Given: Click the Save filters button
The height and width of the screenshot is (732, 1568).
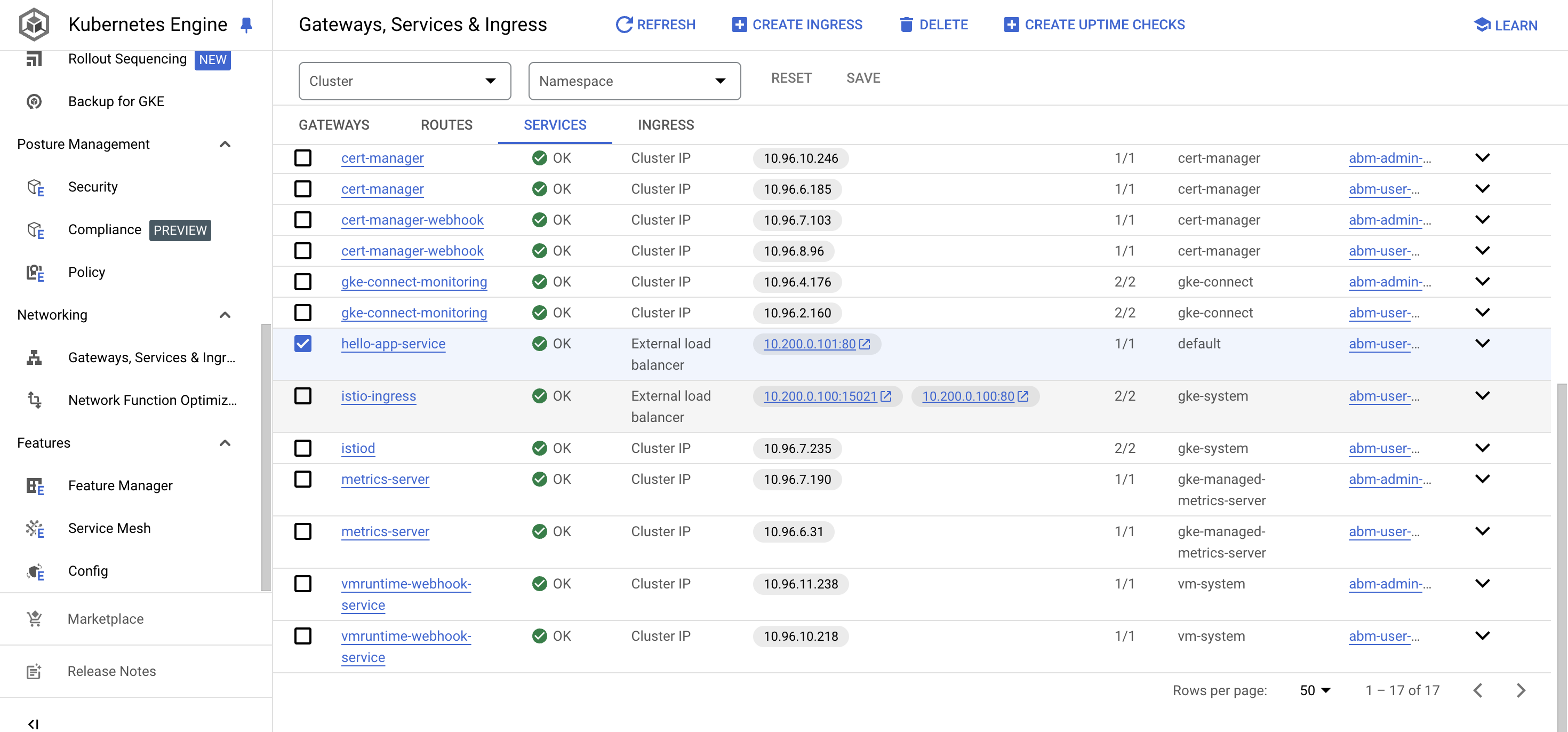Looking at the screenshot, I should [862, 78].
